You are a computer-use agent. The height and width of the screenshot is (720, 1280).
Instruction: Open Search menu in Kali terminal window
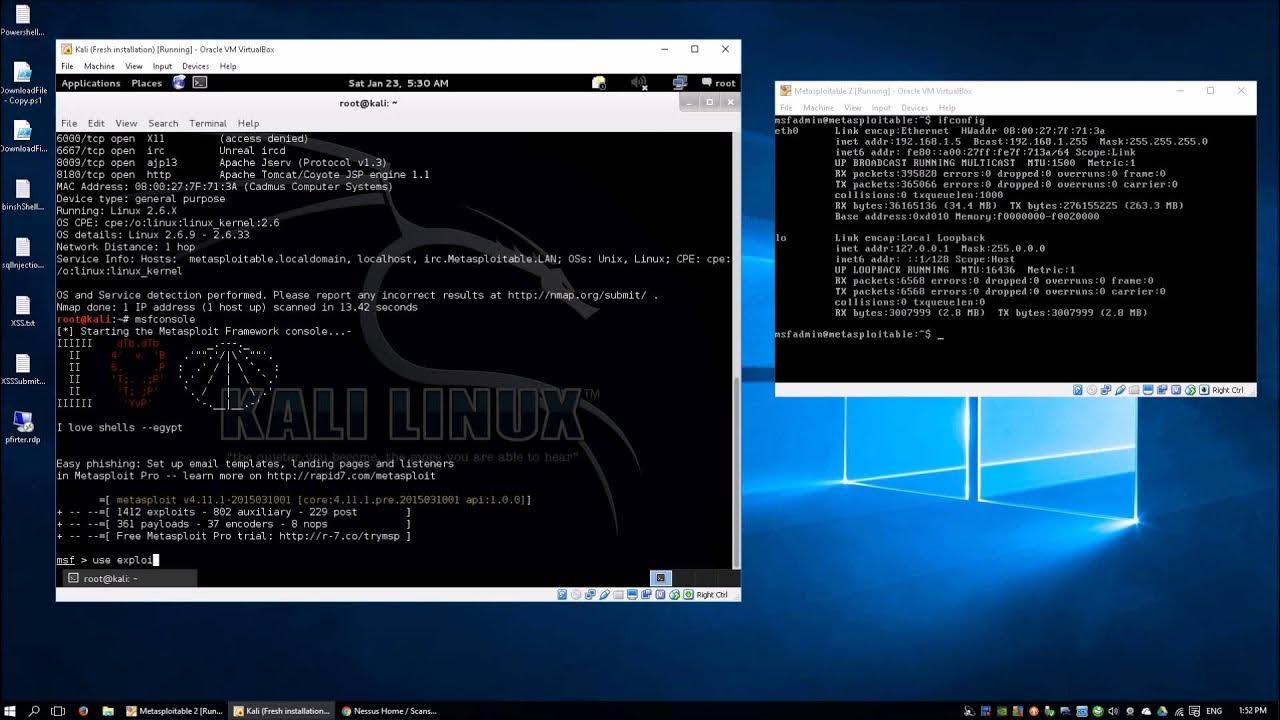(x=163, y=123)
